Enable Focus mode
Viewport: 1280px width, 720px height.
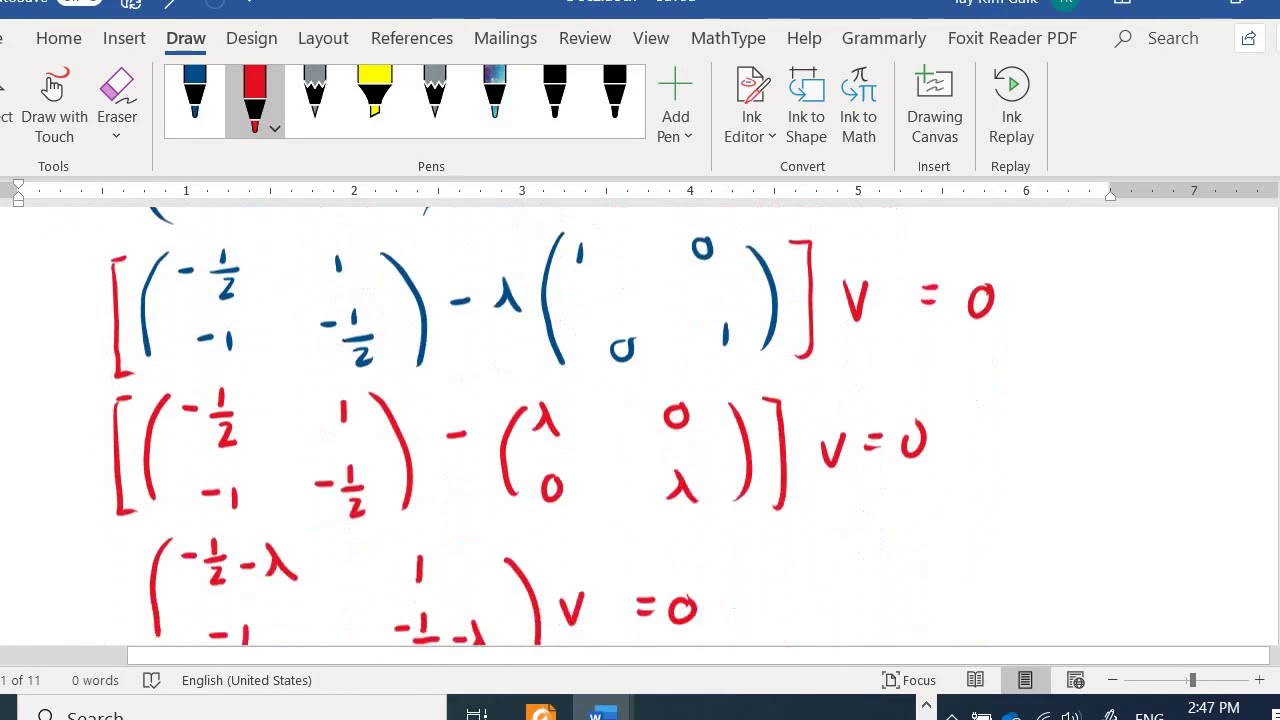(909, 680)
